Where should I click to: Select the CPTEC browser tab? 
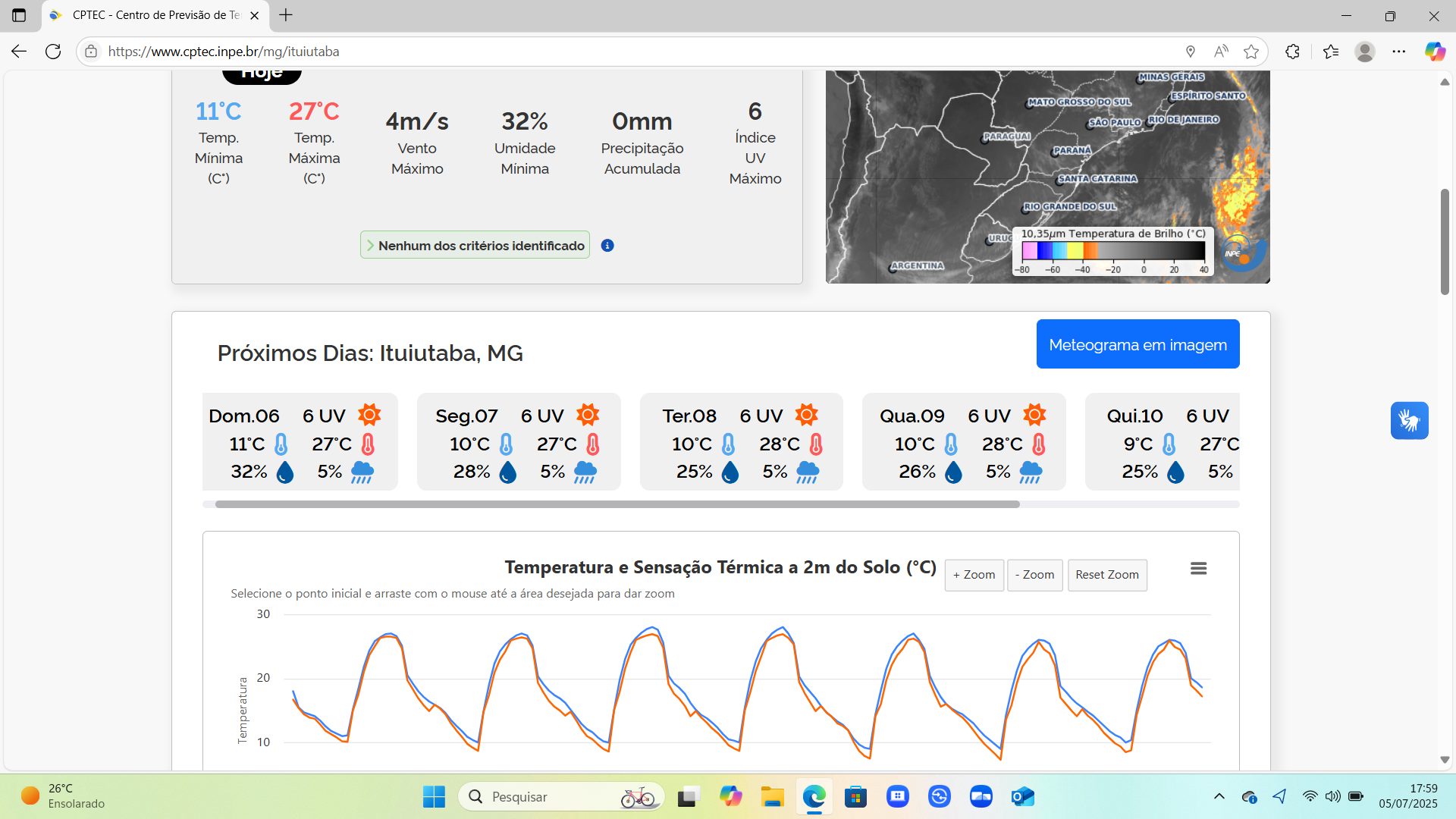[x=155, y=15]
